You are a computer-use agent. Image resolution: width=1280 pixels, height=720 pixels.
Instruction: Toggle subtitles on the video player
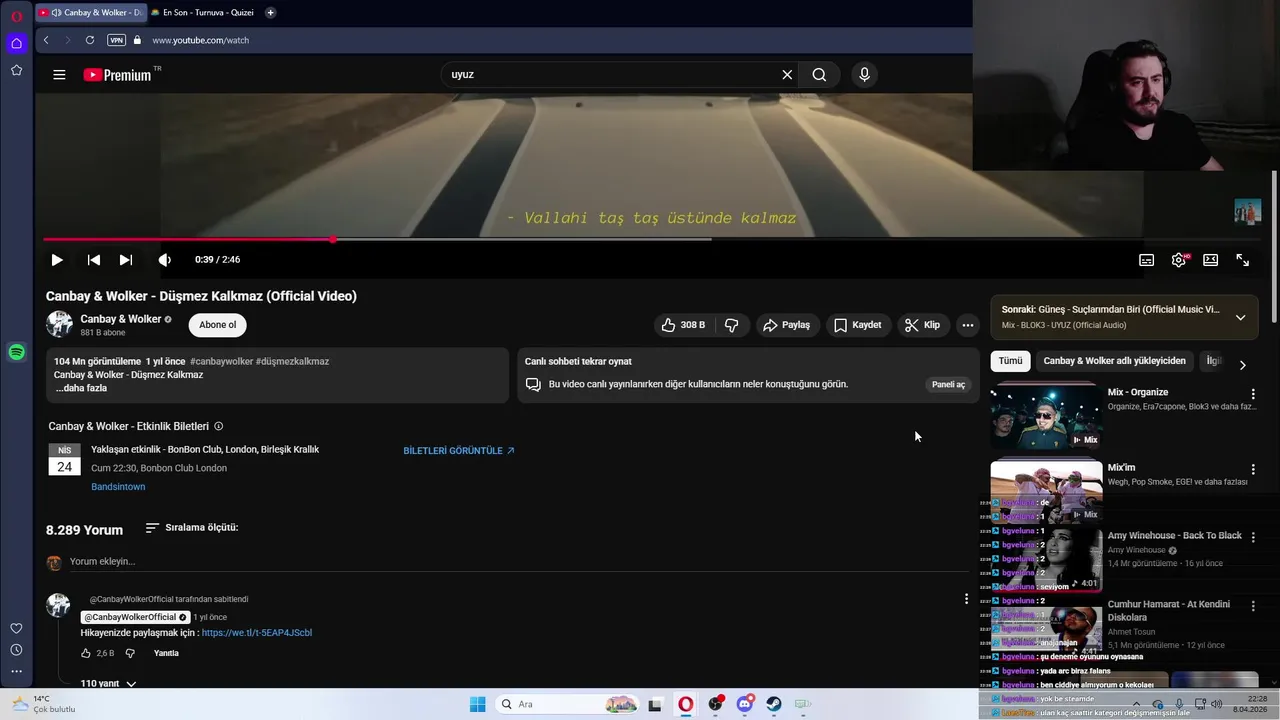coord(1146,260)
